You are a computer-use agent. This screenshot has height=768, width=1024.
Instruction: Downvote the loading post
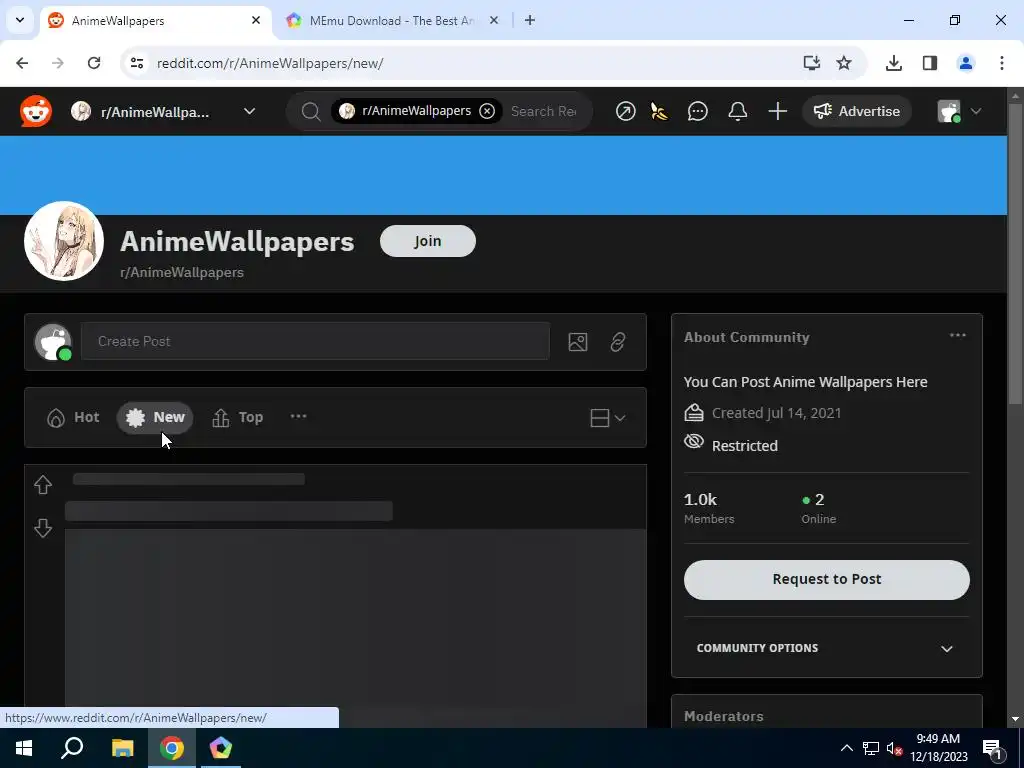(43, 528)
